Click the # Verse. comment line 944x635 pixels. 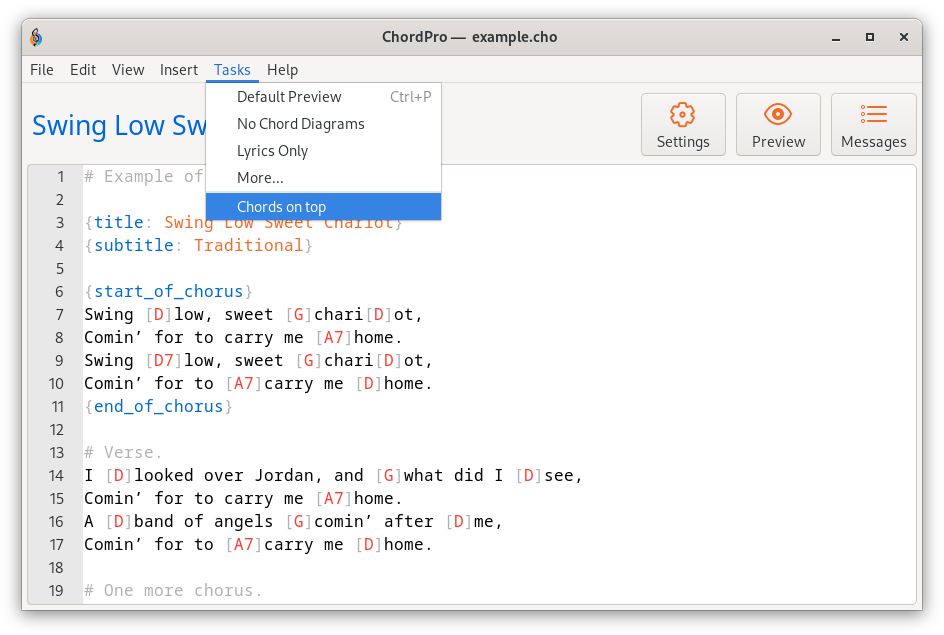pyautogui.click(x=123, y=452)
